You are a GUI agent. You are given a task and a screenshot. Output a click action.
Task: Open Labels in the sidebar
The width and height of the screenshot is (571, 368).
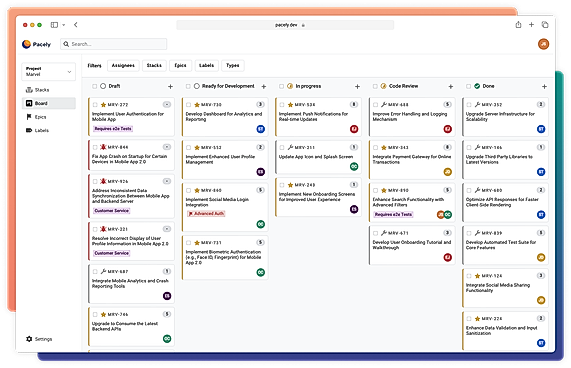[48, 130]
